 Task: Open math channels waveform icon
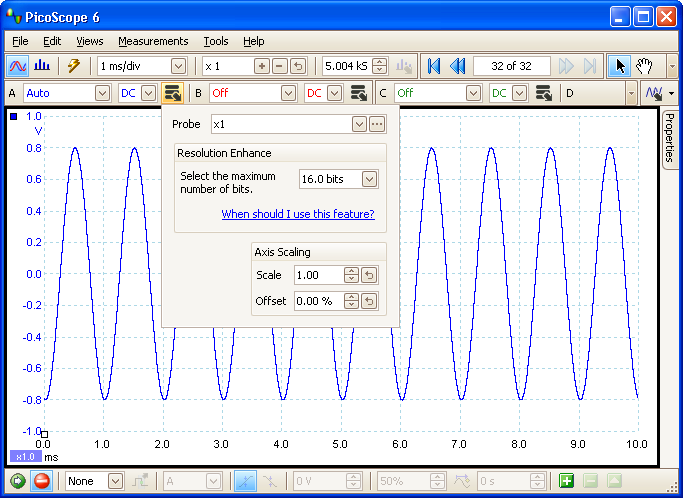655,93
